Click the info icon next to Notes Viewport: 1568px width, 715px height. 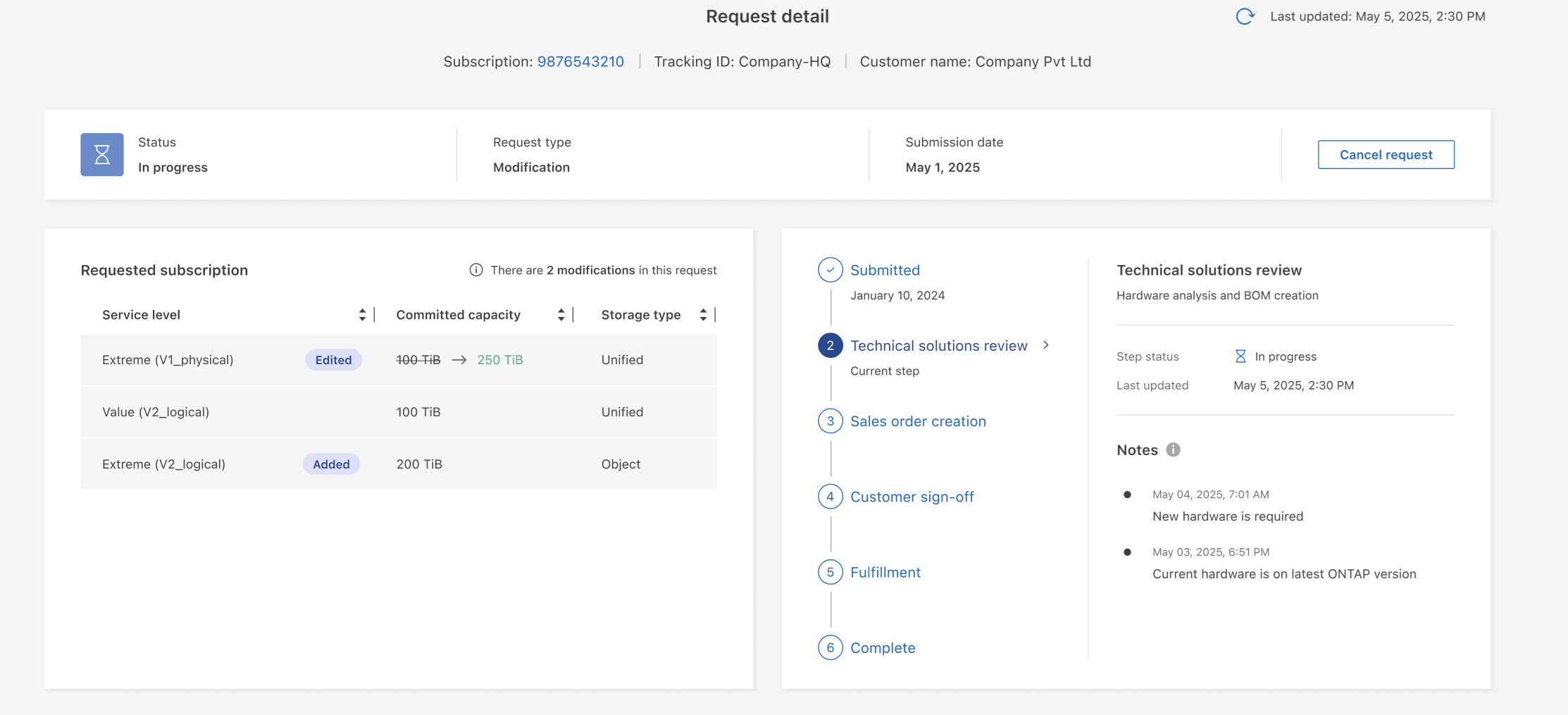(1173, 449)
